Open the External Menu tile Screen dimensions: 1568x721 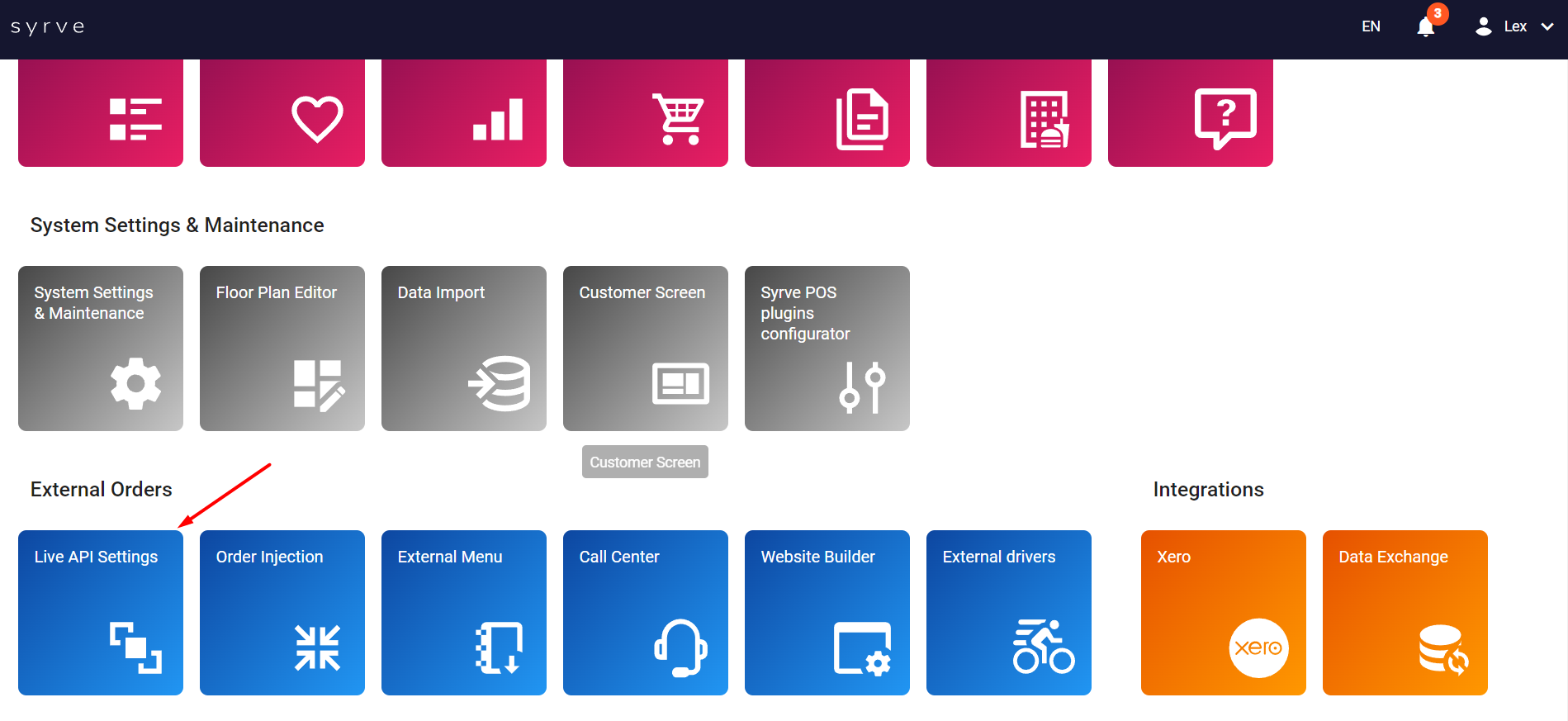coord(464,612)
